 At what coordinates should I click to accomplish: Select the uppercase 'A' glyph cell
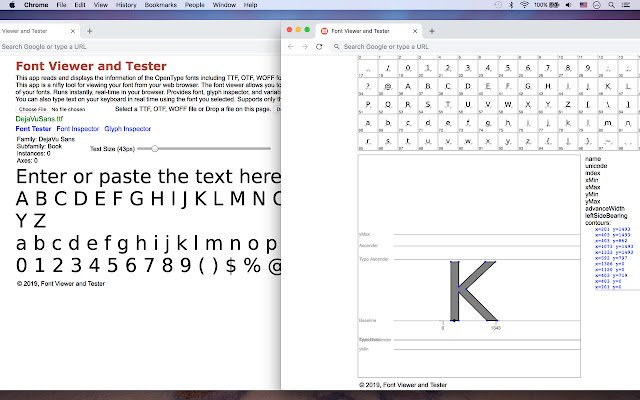[408, 87]
